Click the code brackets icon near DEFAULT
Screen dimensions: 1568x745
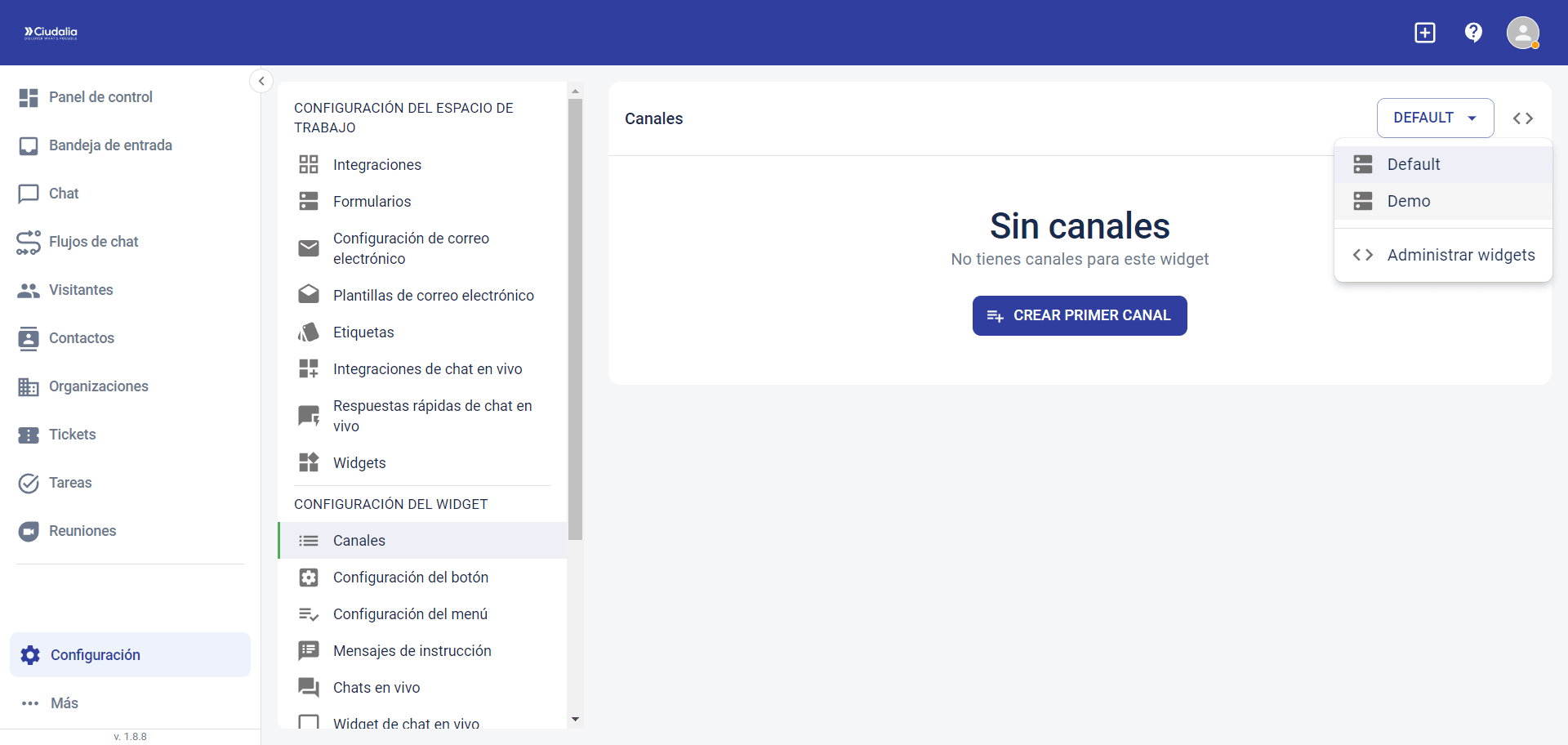pyautogui.click(x=1523, y=118)
